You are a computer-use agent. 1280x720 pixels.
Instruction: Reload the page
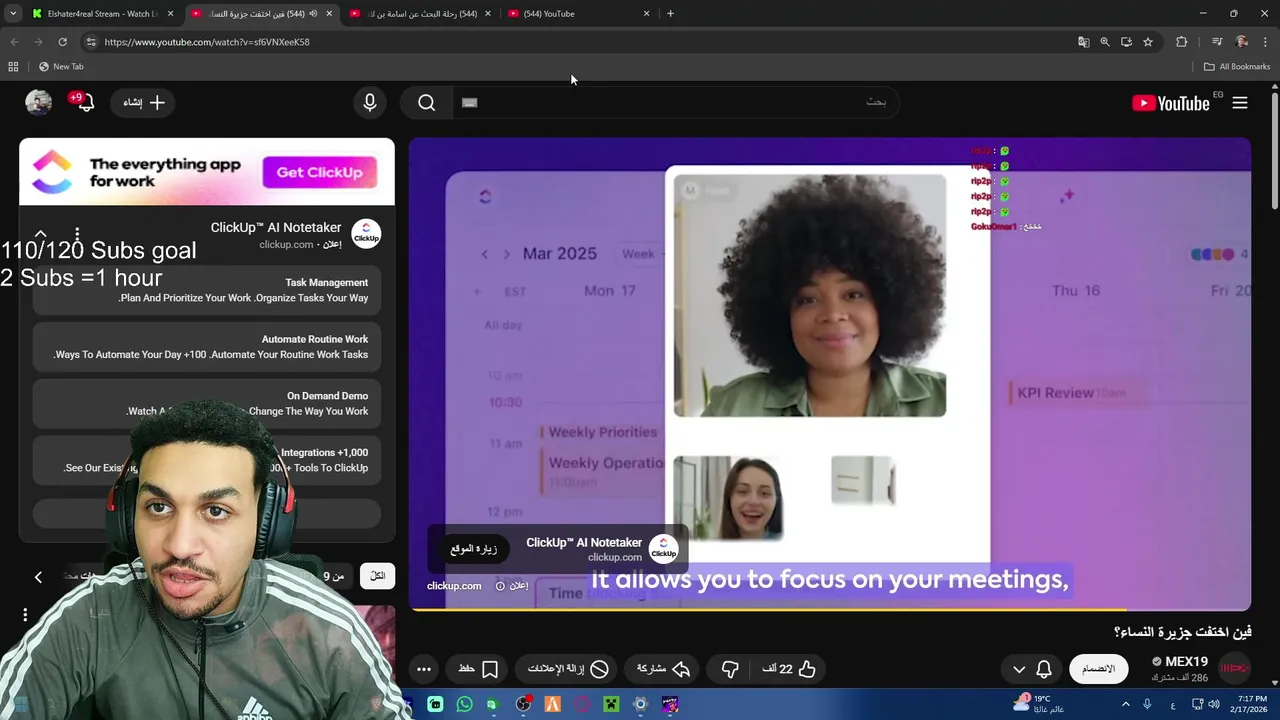coord(62,42)
